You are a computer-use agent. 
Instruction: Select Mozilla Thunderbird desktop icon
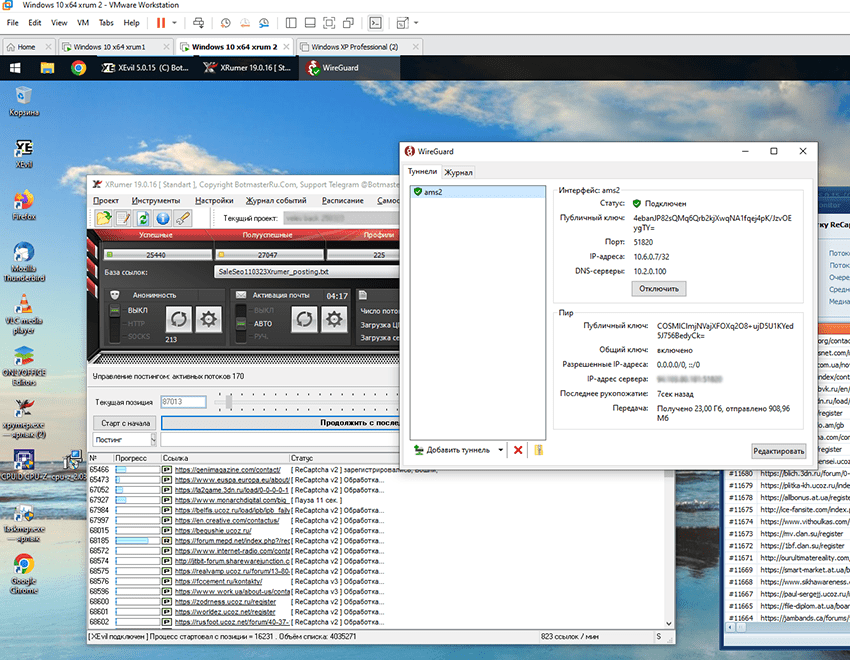click(x=24, y=262)
